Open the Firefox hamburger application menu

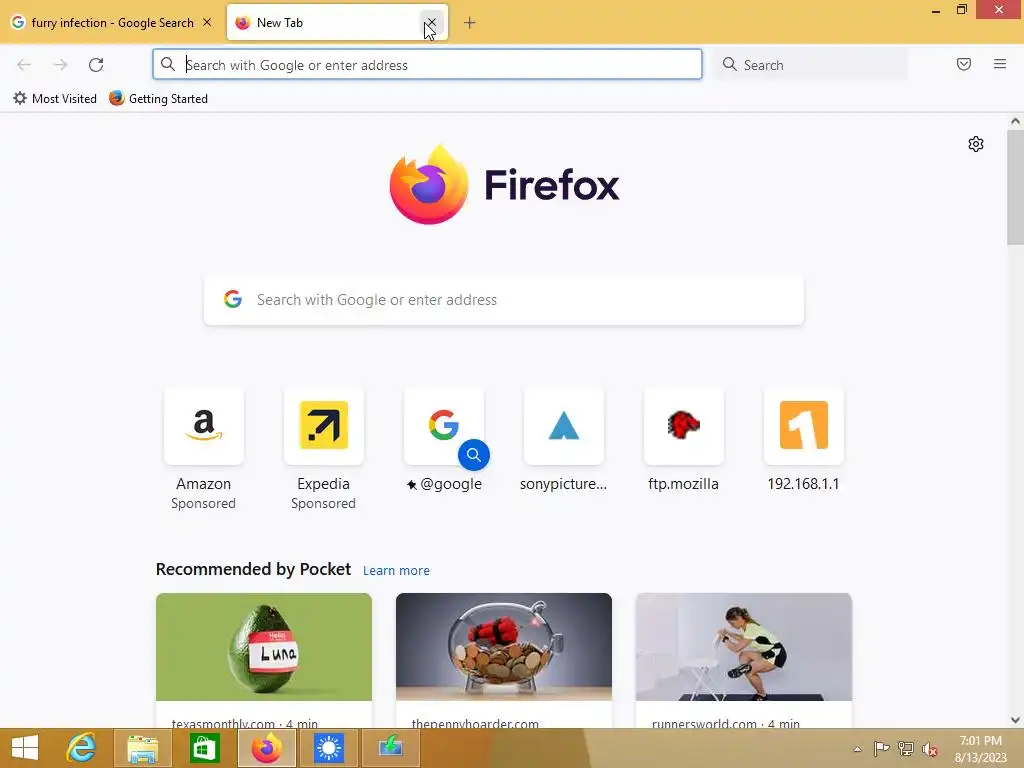pyautogui.click(x=1000, y=64)
